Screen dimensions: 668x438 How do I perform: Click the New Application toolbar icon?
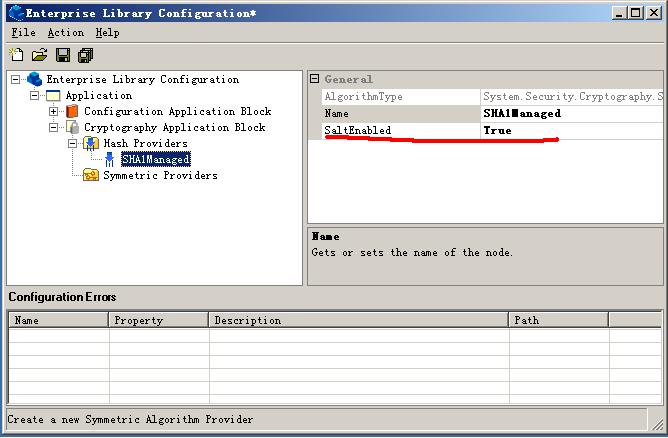[17, 55]
